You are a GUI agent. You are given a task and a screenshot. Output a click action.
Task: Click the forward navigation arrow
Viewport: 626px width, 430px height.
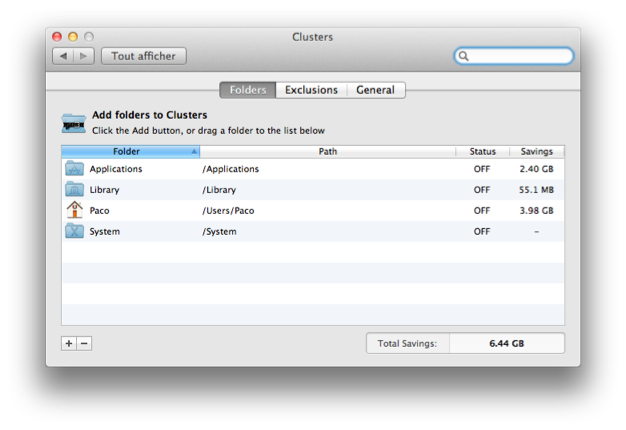(x=83, y=56)
